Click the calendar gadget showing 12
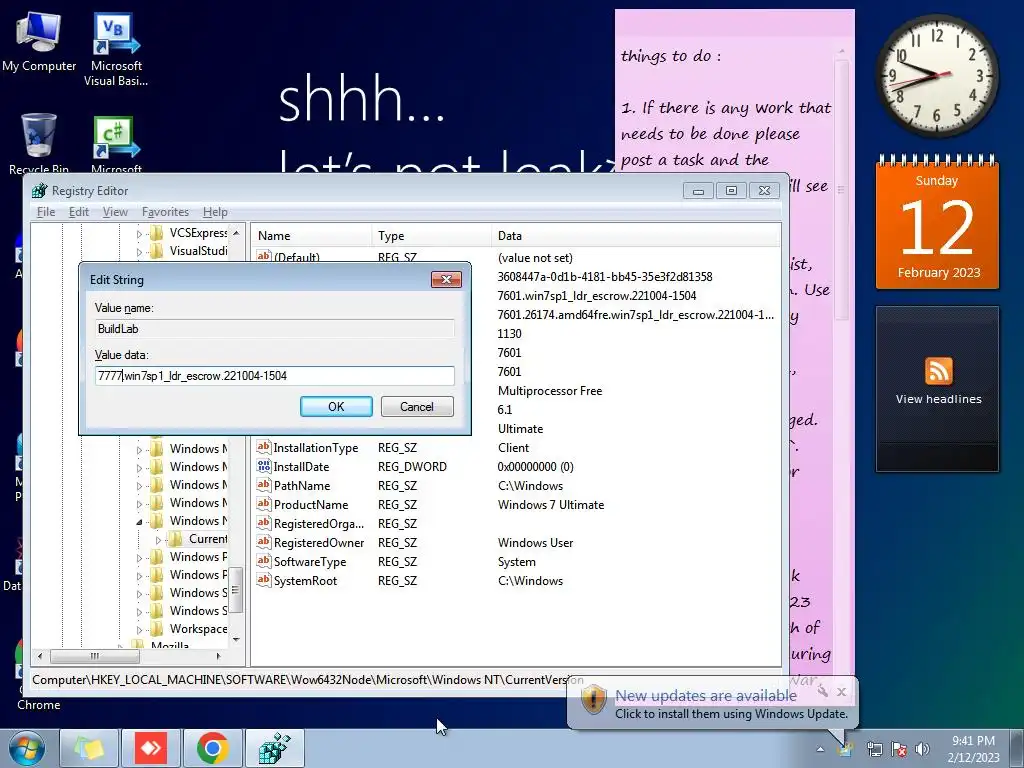The height and width of the screenshot is (768, 1024). (x=937, y=223)
